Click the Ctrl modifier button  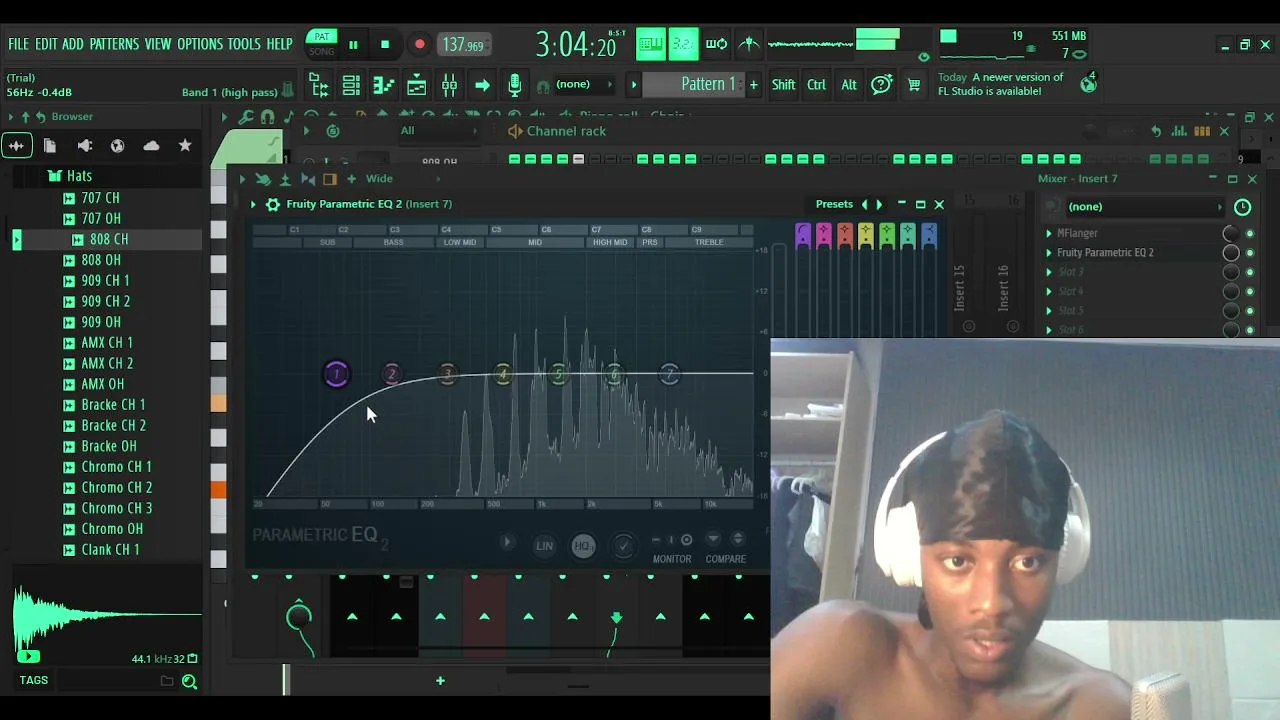[x=817, y=85]
